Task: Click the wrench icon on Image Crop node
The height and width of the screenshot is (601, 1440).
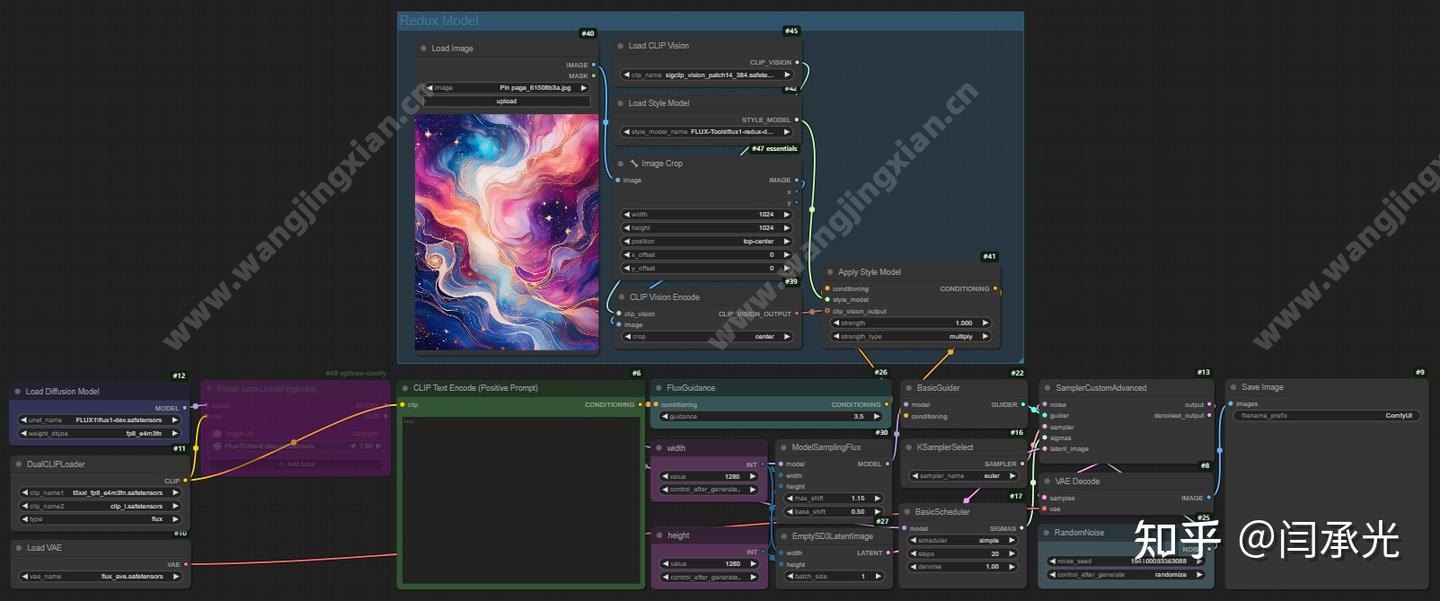Action: (x=634, y=163)
